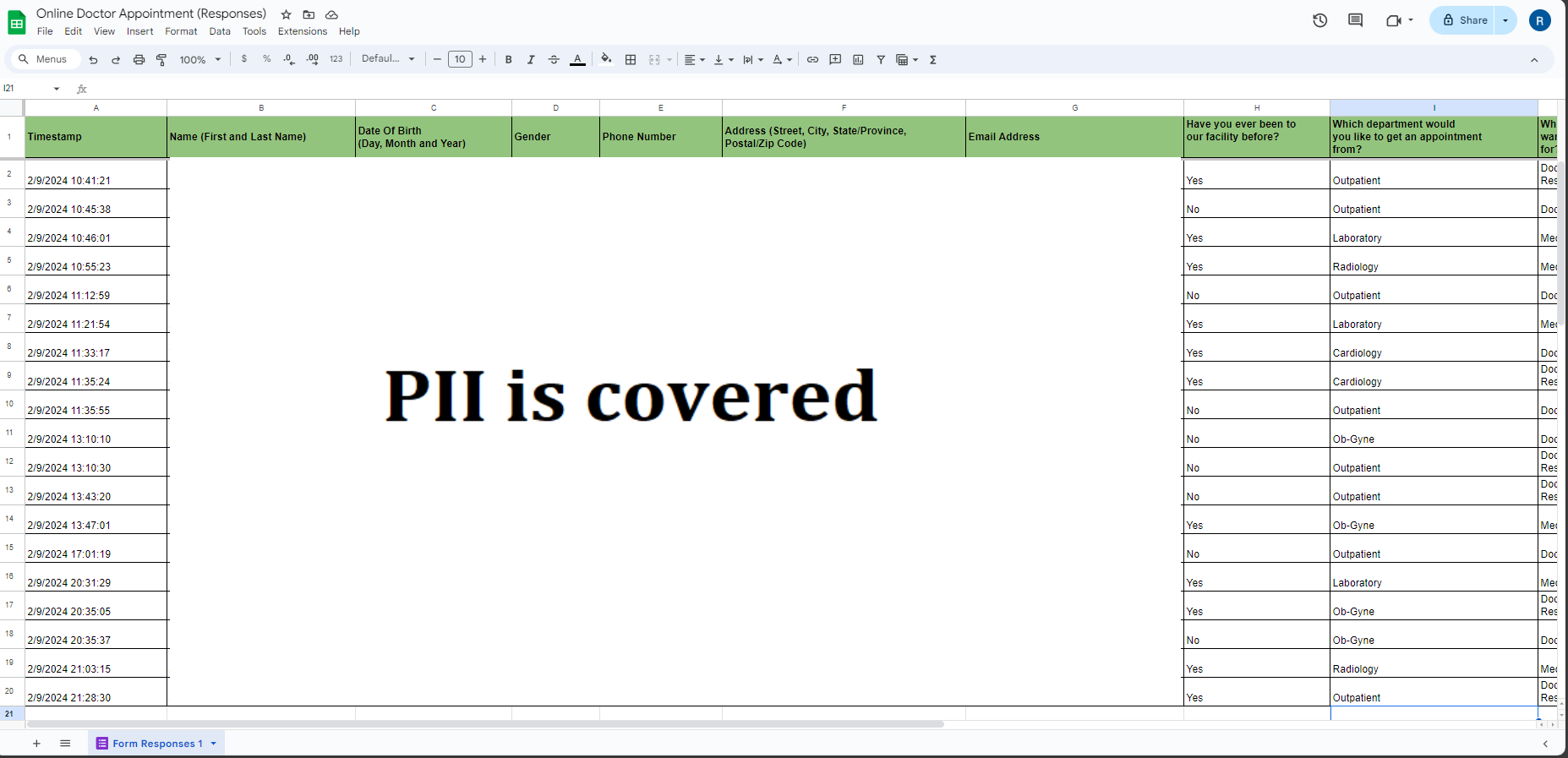The image size is (1568, 758).
Task: Toggle italic formatting
Action: click(531, 60)
